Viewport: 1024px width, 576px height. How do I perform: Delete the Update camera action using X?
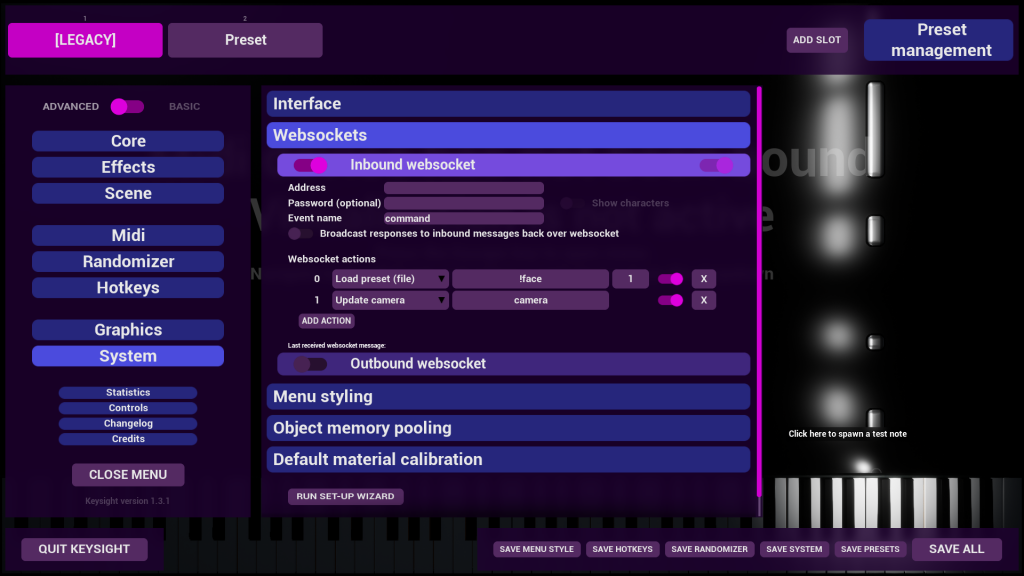(x=703, y=300)
